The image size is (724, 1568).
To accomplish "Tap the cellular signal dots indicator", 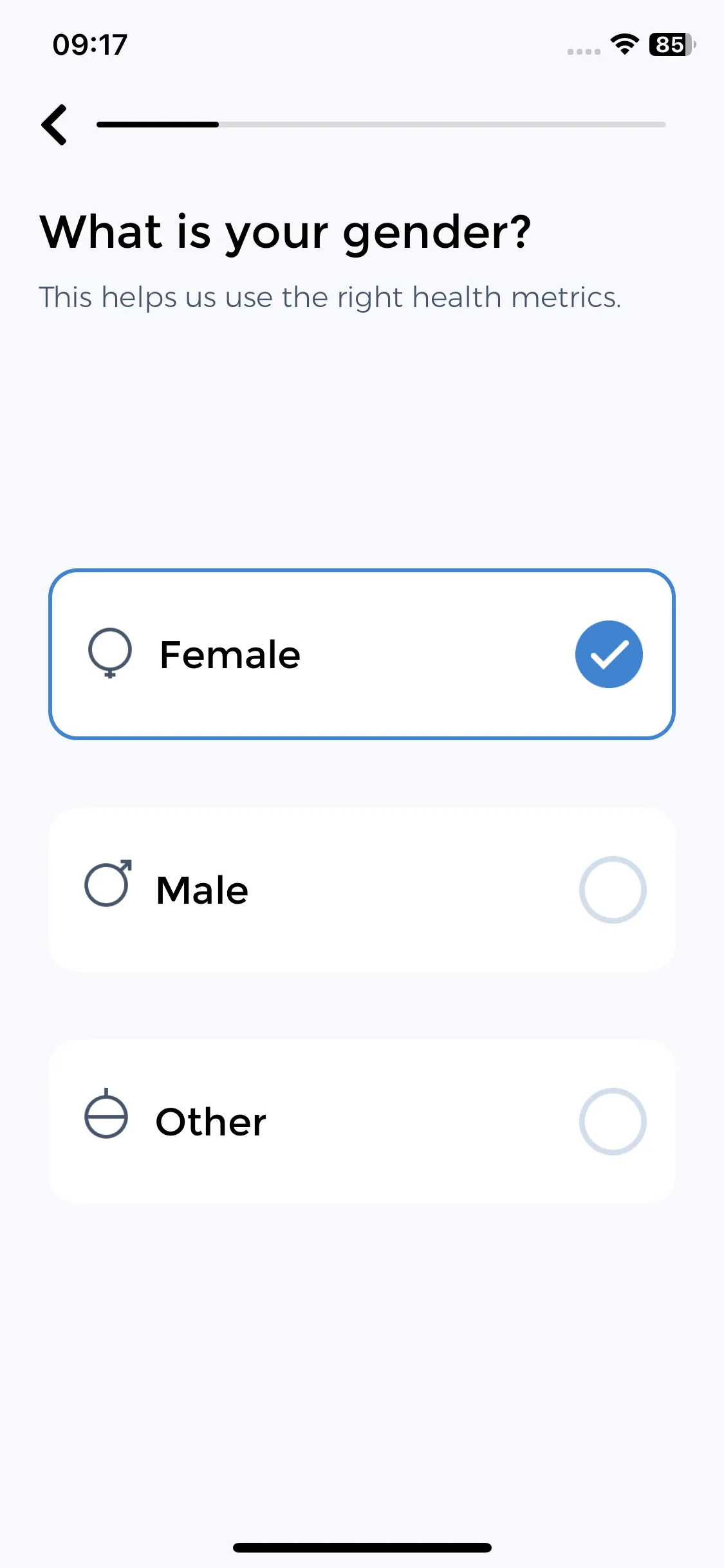I will (584, 51).
